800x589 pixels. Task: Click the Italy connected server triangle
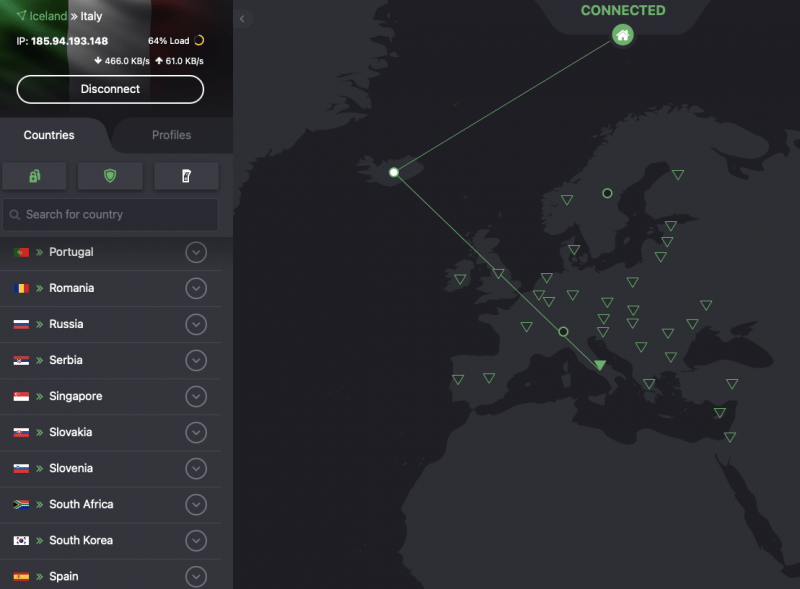(x=600, y=363)
